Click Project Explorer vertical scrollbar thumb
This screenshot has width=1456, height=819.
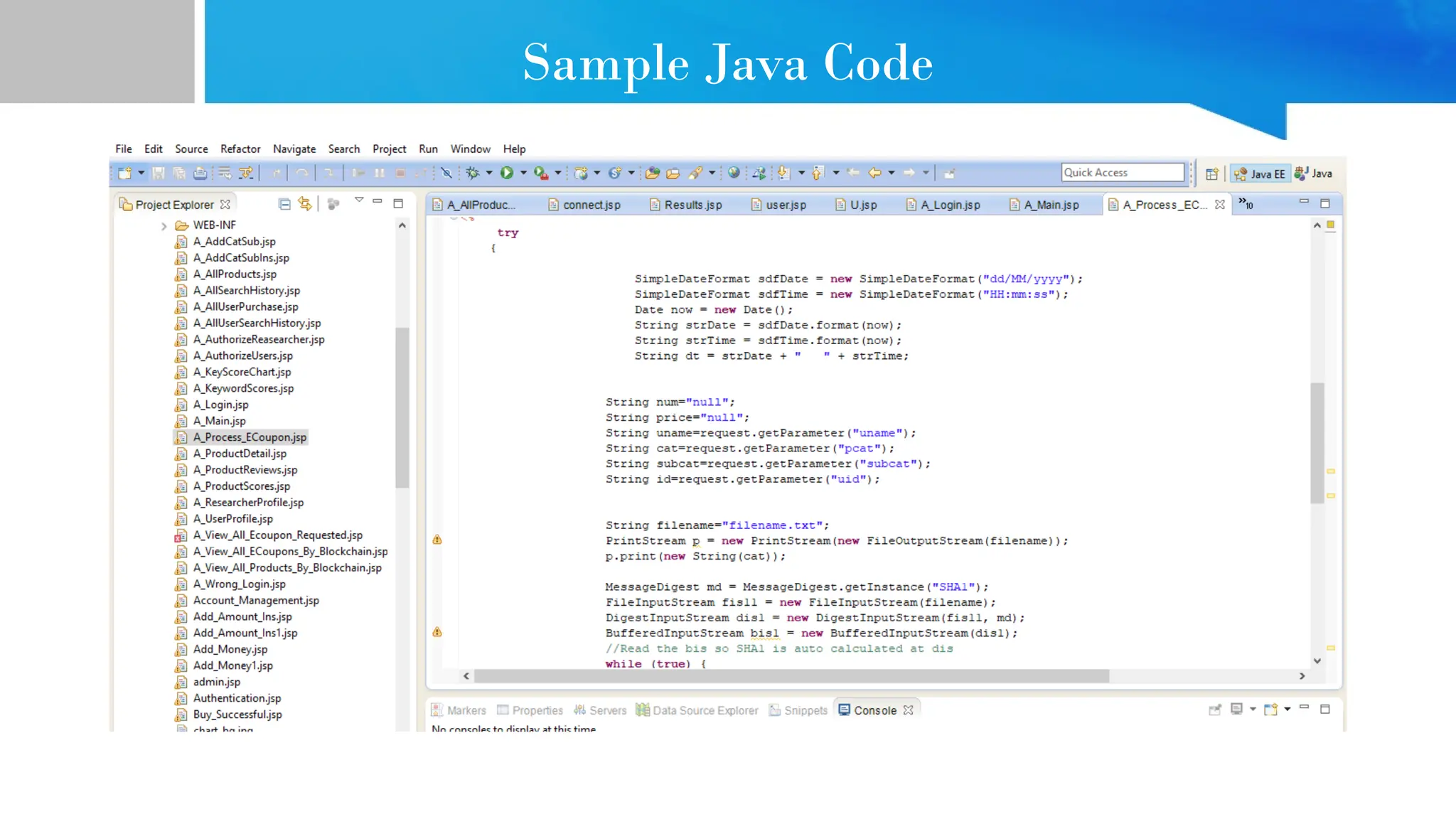[402, 407]
